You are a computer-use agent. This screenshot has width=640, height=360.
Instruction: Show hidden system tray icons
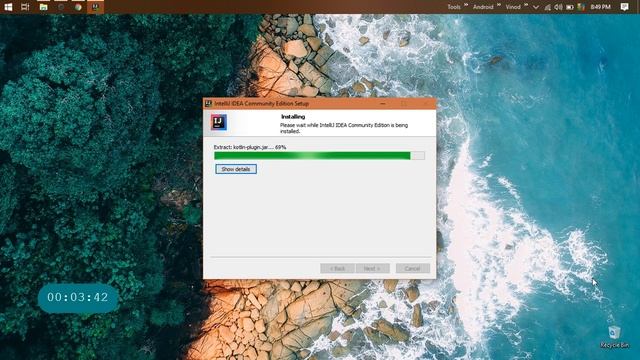(536, 7)
